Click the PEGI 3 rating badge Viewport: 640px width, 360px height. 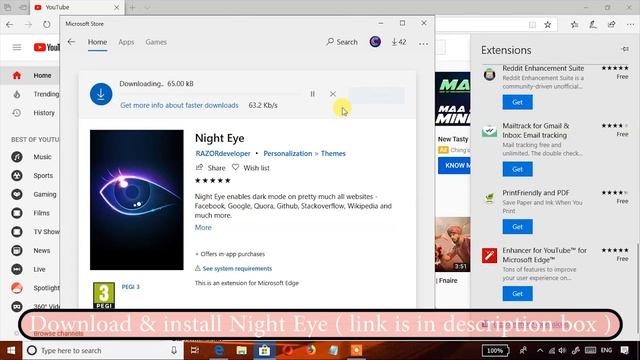coord(104,296)
